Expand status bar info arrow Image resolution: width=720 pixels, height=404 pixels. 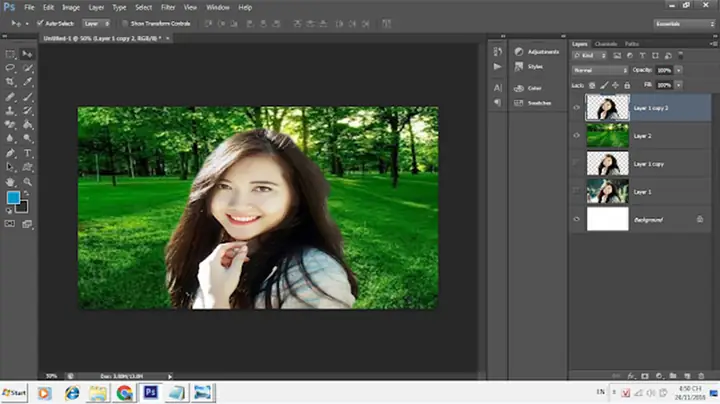point(170,376)
